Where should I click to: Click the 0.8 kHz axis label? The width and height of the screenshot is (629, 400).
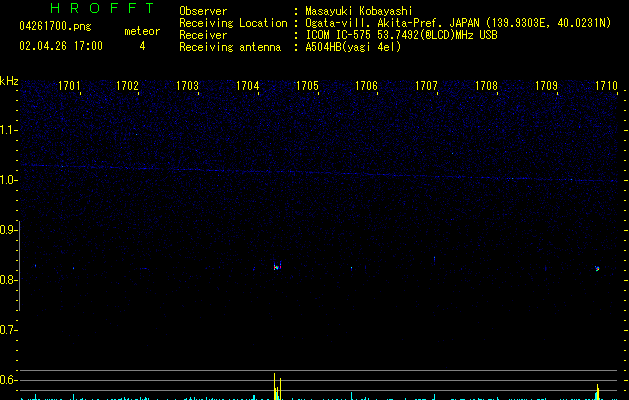coord(8,280)
